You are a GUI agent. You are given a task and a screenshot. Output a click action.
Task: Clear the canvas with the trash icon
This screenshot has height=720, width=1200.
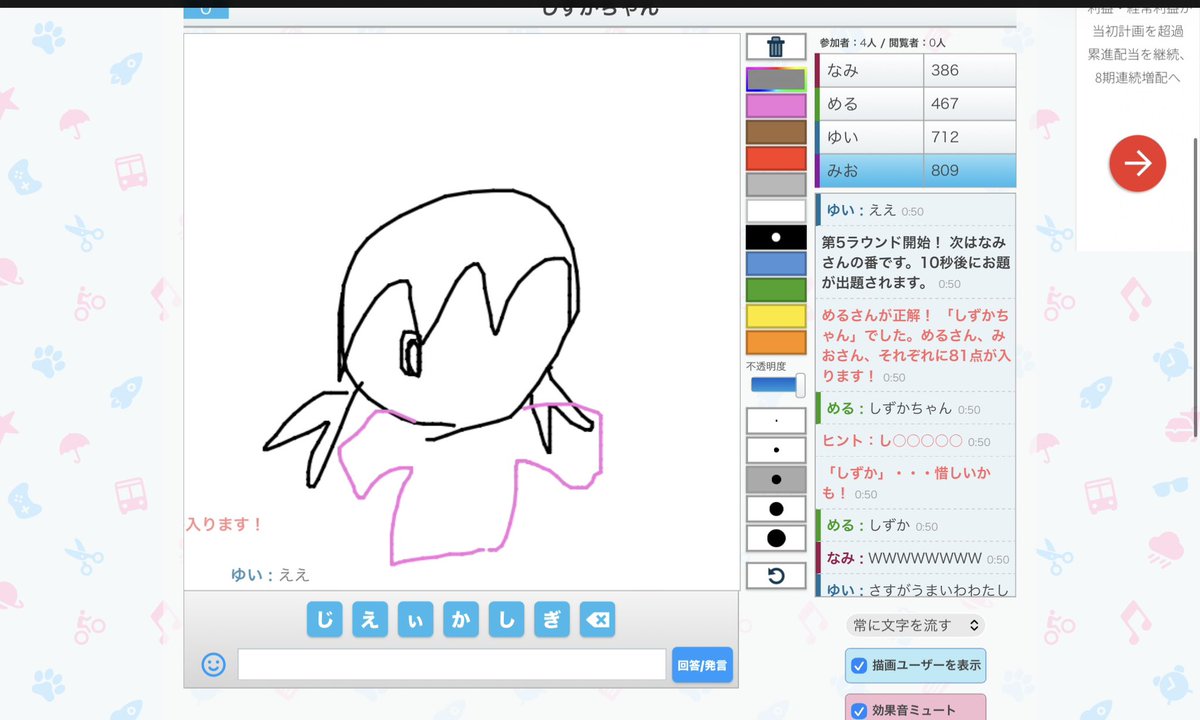point(776,47)
